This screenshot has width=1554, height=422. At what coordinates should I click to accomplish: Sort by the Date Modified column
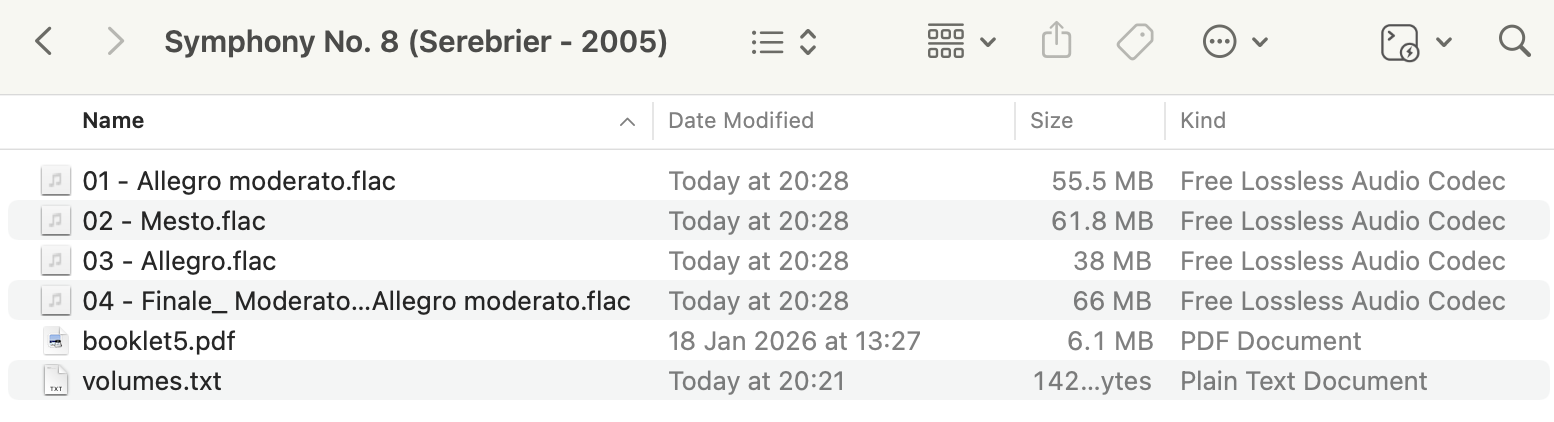[x=740, y=121]
